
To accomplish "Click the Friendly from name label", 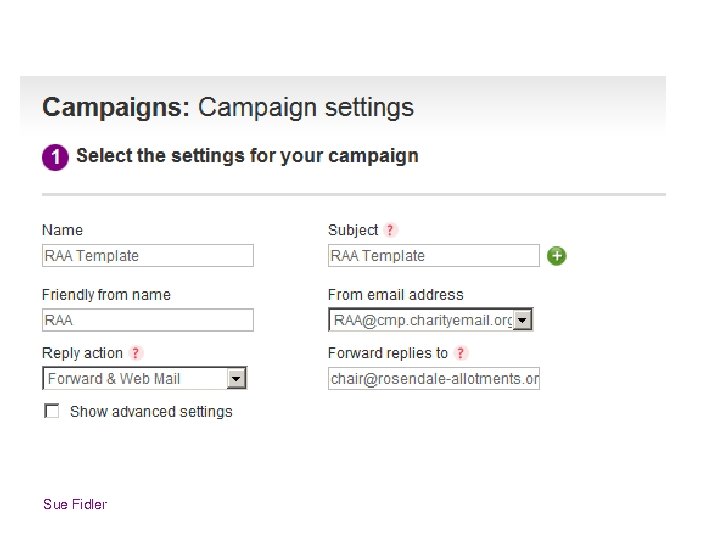I will point(106,295).
